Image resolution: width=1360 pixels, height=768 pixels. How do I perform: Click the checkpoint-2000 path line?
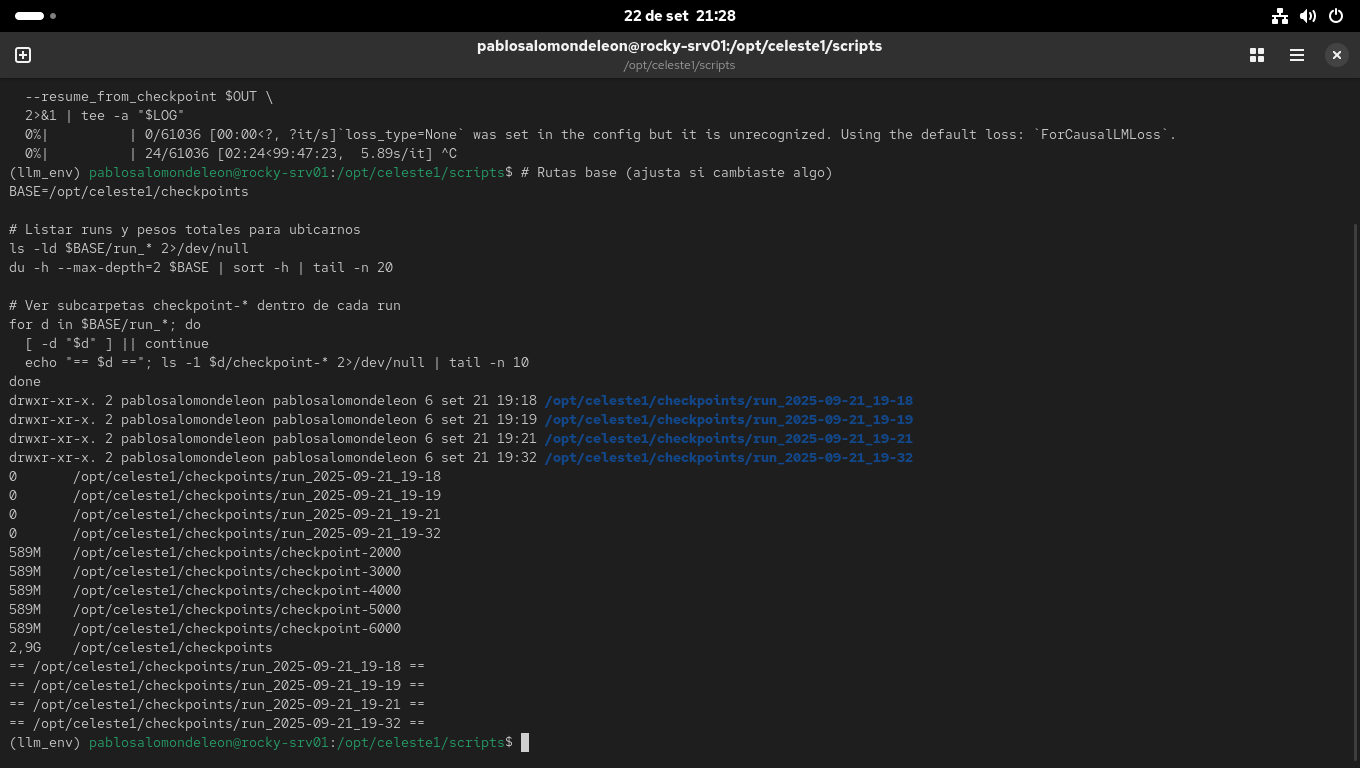pos(236,552)
